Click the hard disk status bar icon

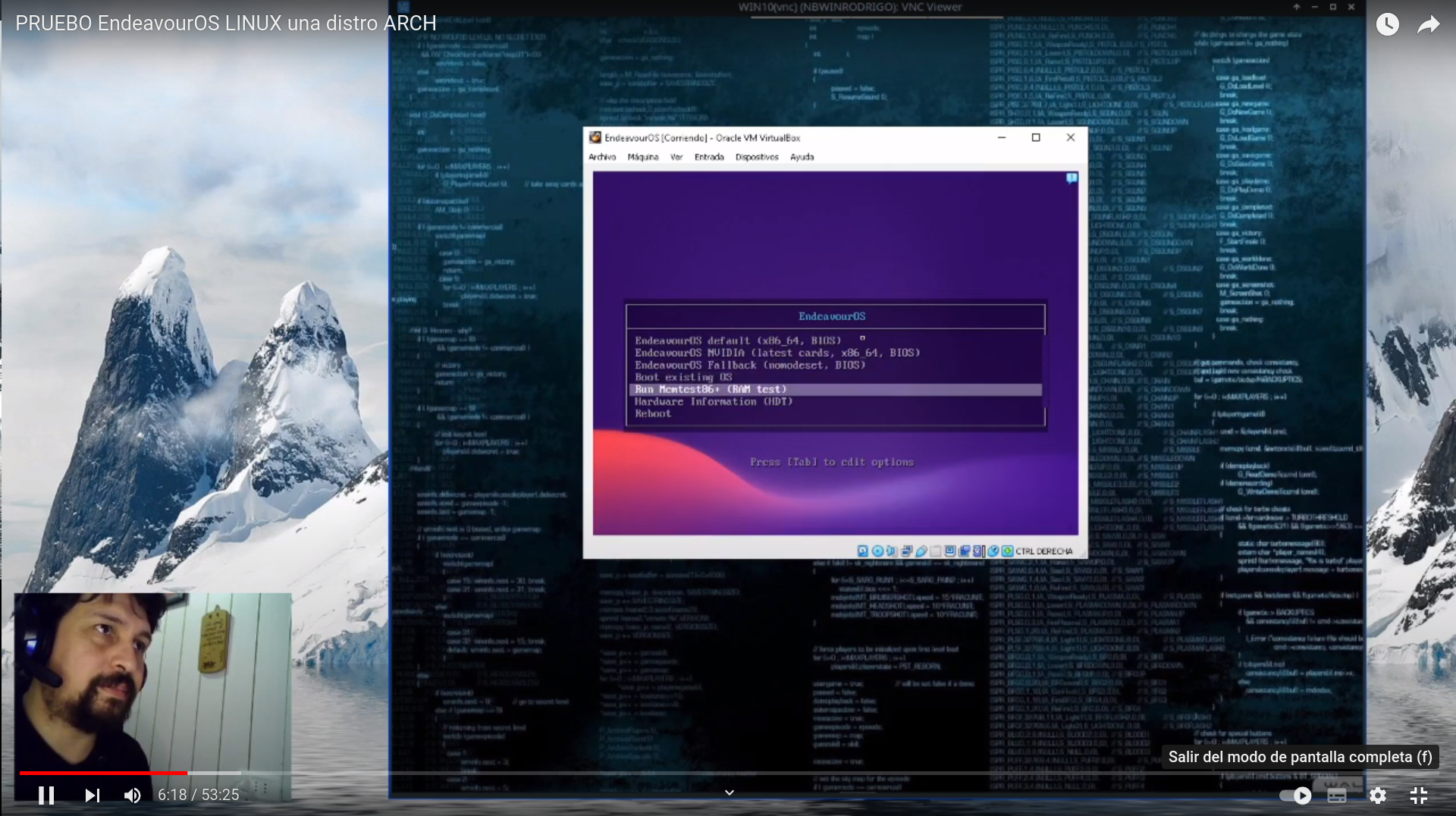(863, 551)
